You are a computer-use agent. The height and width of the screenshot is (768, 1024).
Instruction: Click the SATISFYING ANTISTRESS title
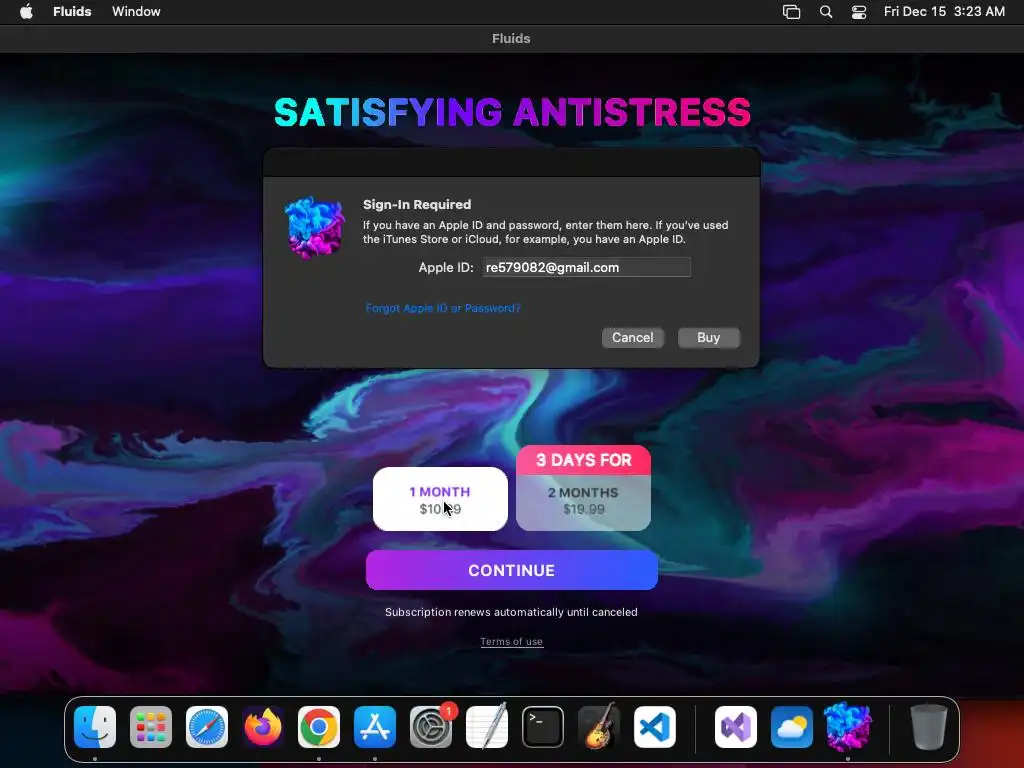(512, 112)
